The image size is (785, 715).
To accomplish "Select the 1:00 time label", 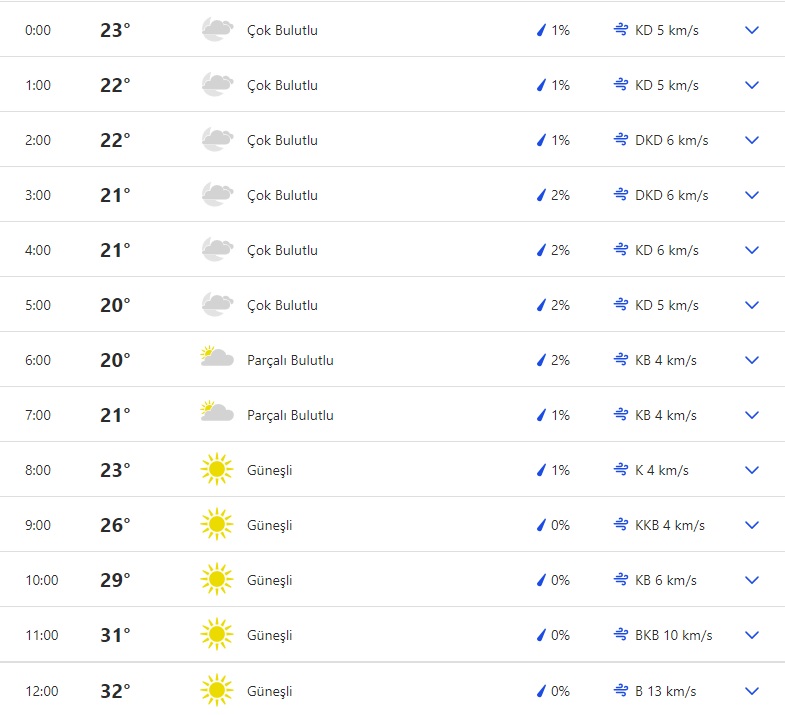I will (38, 85).
